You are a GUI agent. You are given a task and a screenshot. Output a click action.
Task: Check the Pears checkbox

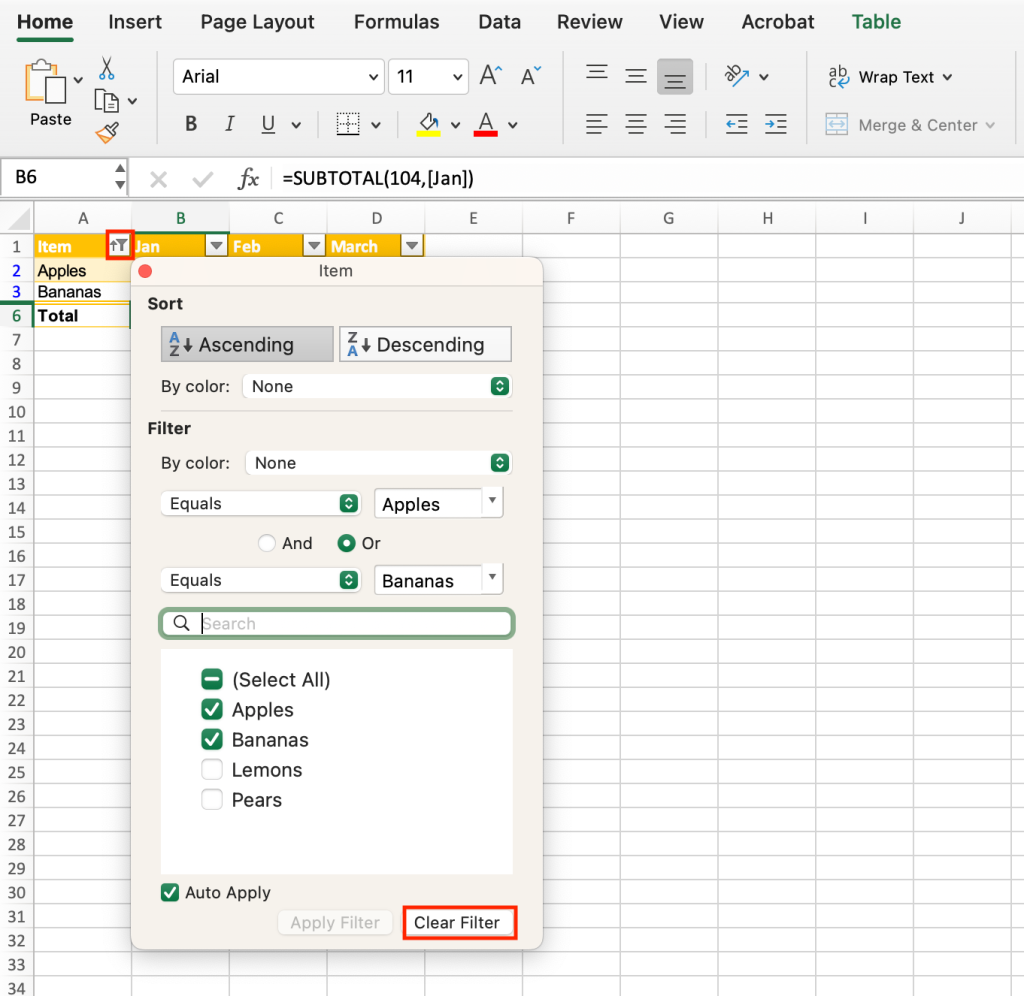(212, 799)
